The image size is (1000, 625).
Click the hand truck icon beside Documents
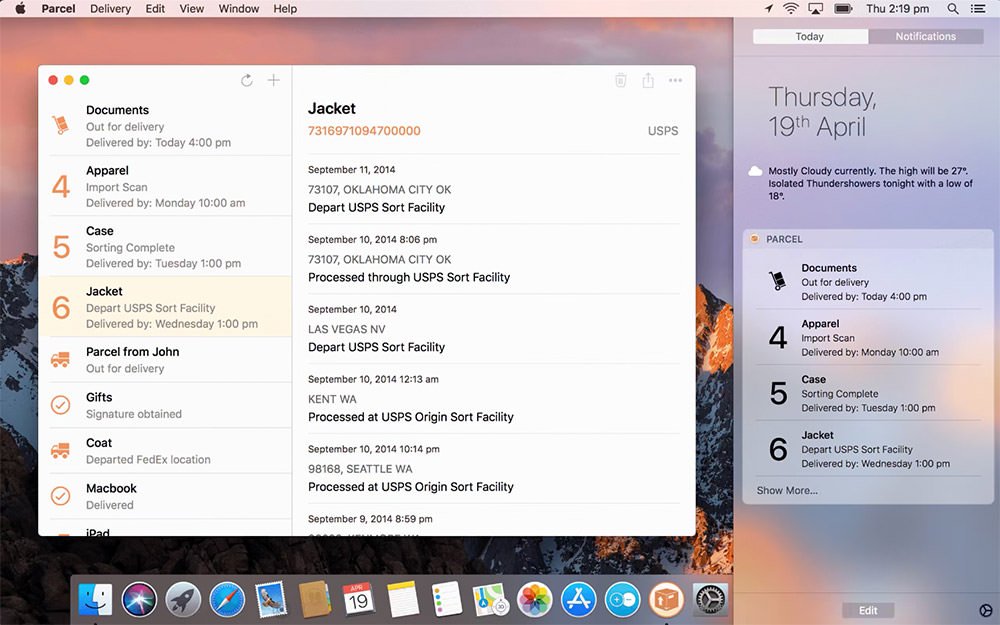click(61, 125)
